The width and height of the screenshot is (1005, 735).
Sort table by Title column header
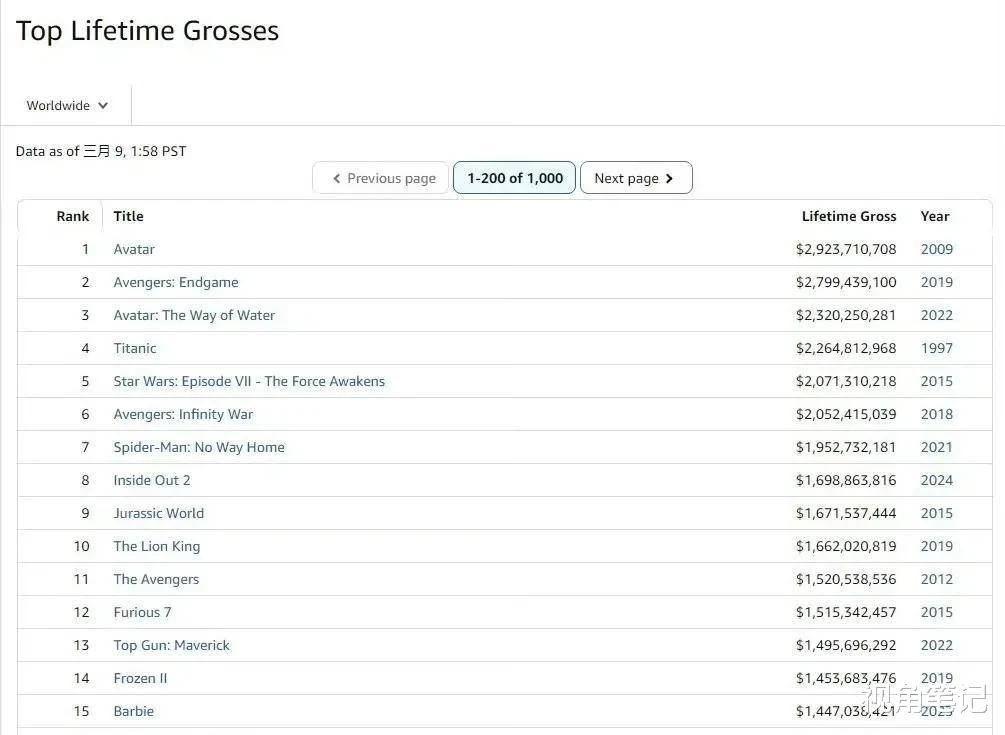click(x=128, y=217)
